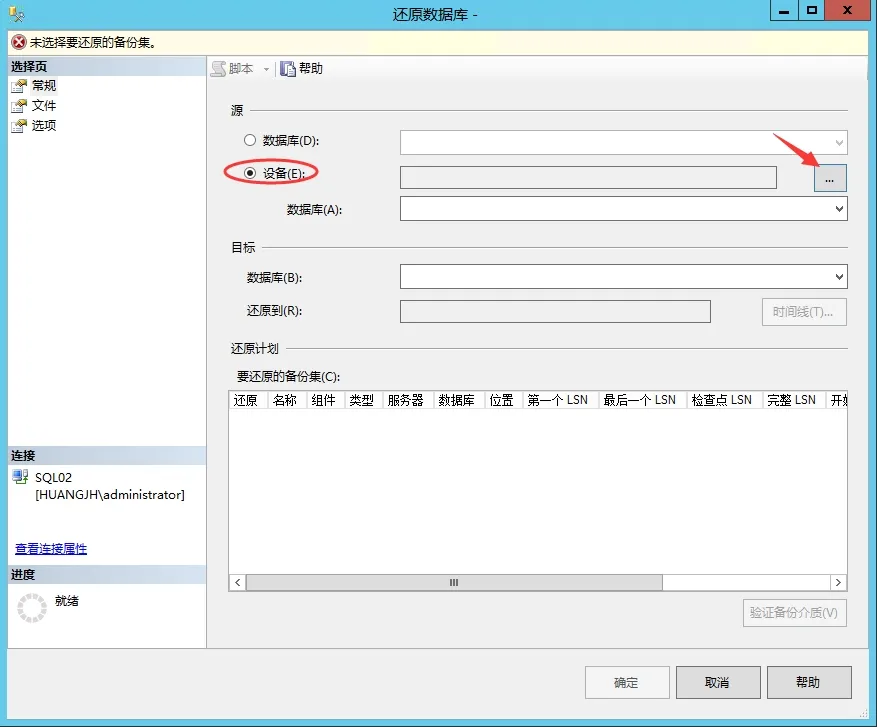Open the 查看连接属性 link

pos(51,549)
